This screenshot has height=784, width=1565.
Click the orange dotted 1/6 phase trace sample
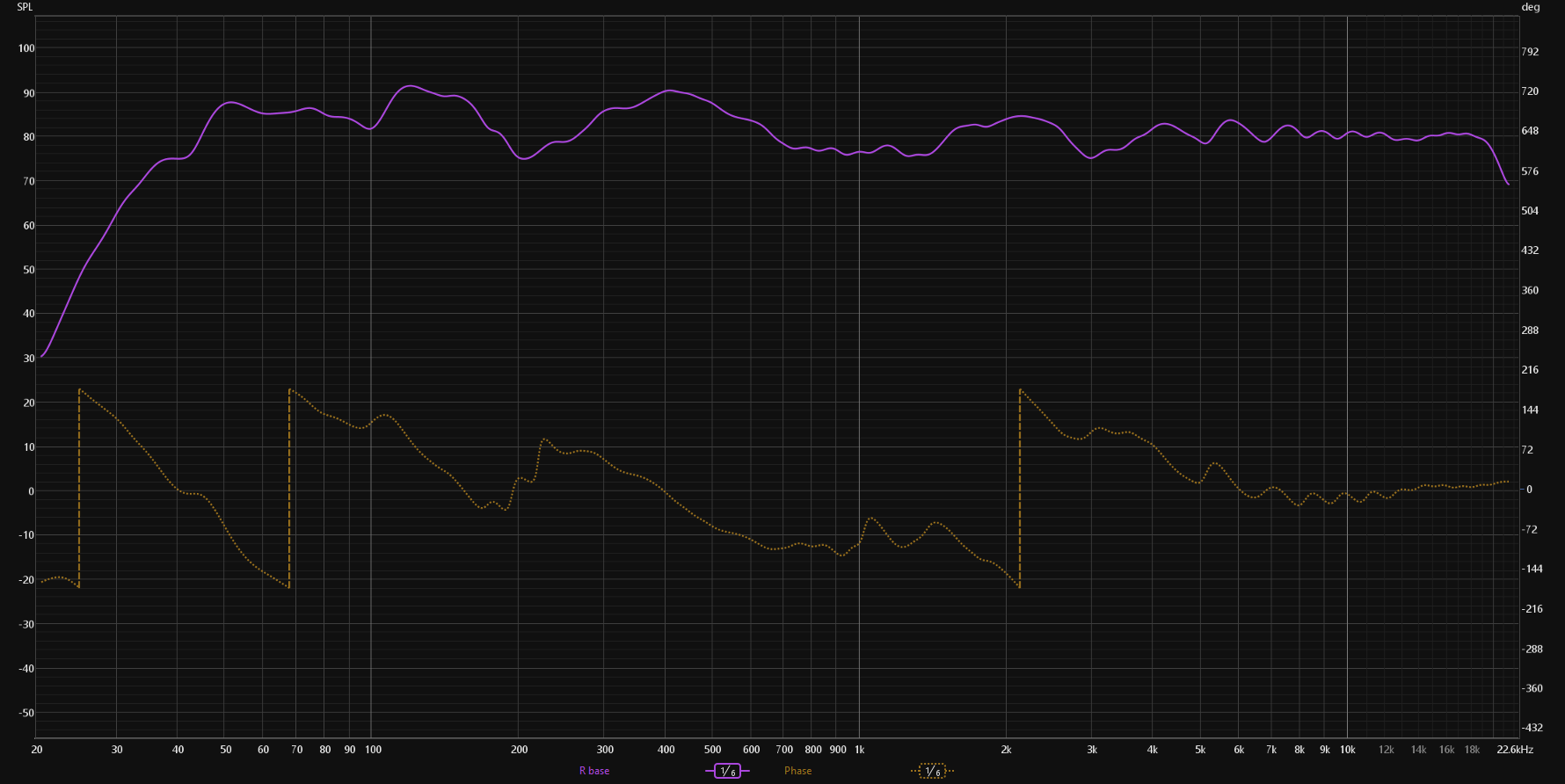coord(932,771)
